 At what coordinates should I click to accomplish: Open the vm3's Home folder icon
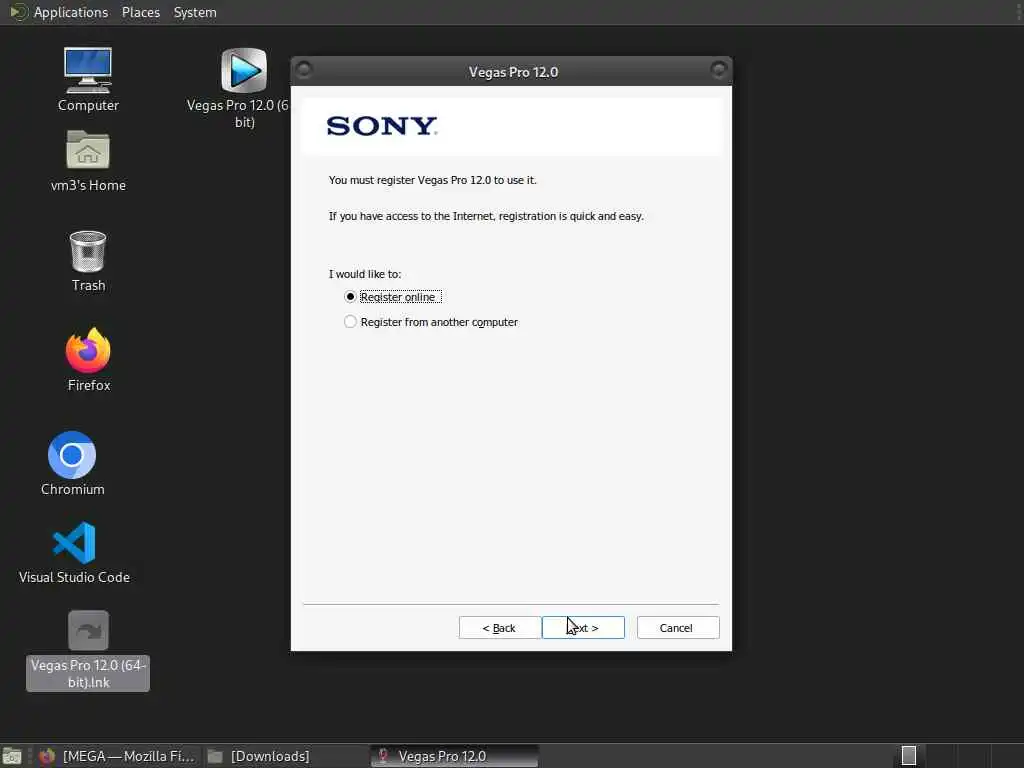(x=88, y=161)
